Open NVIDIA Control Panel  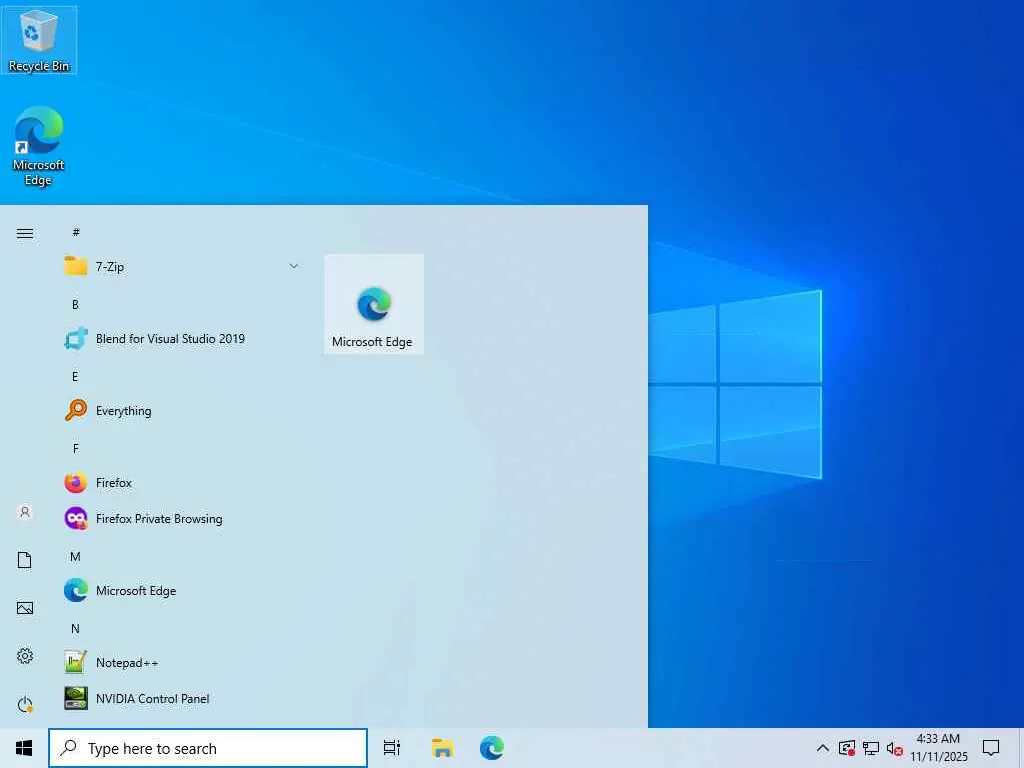pyautogui.click(x=182, y=698)
